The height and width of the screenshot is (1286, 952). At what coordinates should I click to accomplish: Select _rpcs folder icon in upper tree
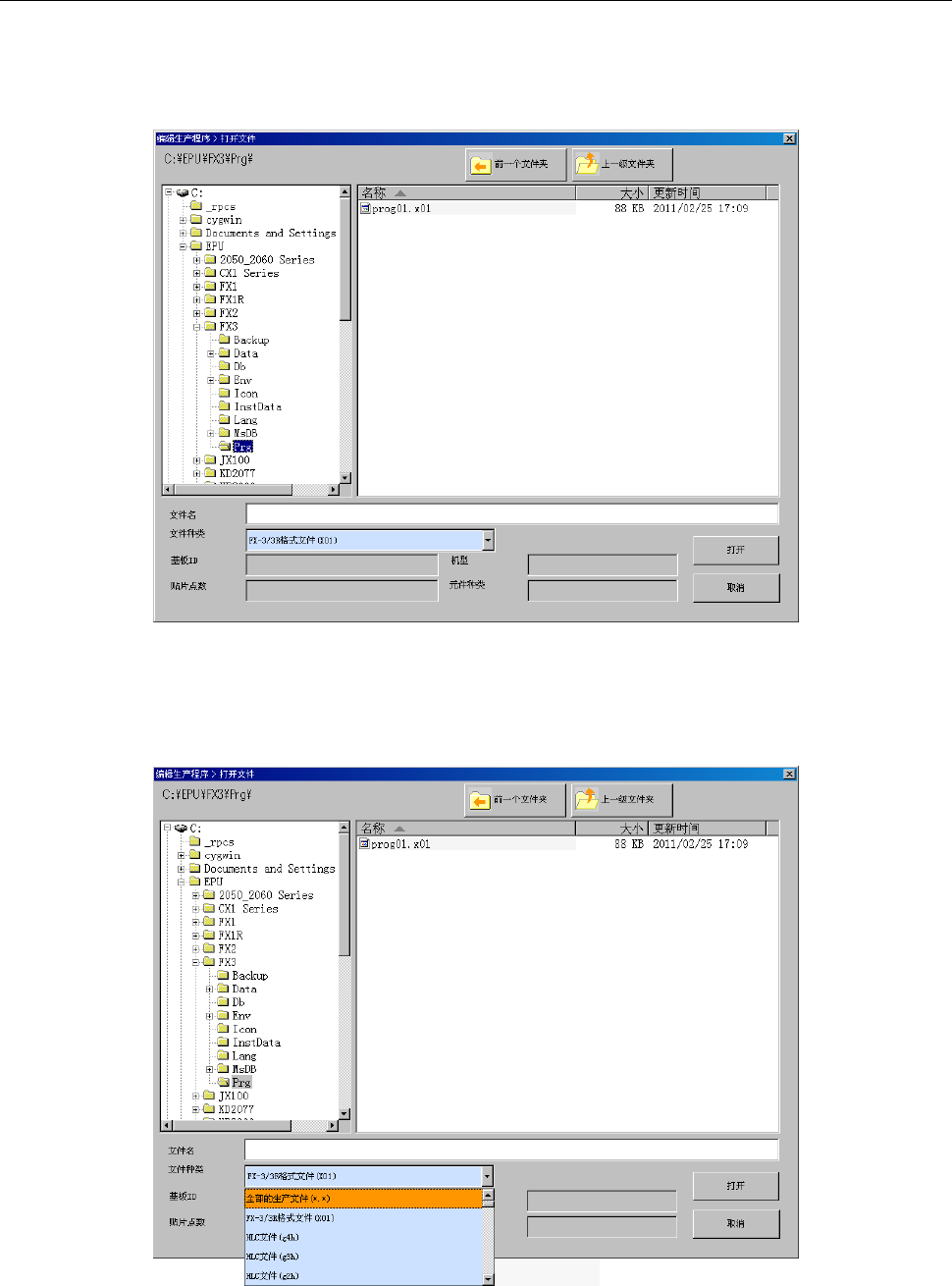196,207
